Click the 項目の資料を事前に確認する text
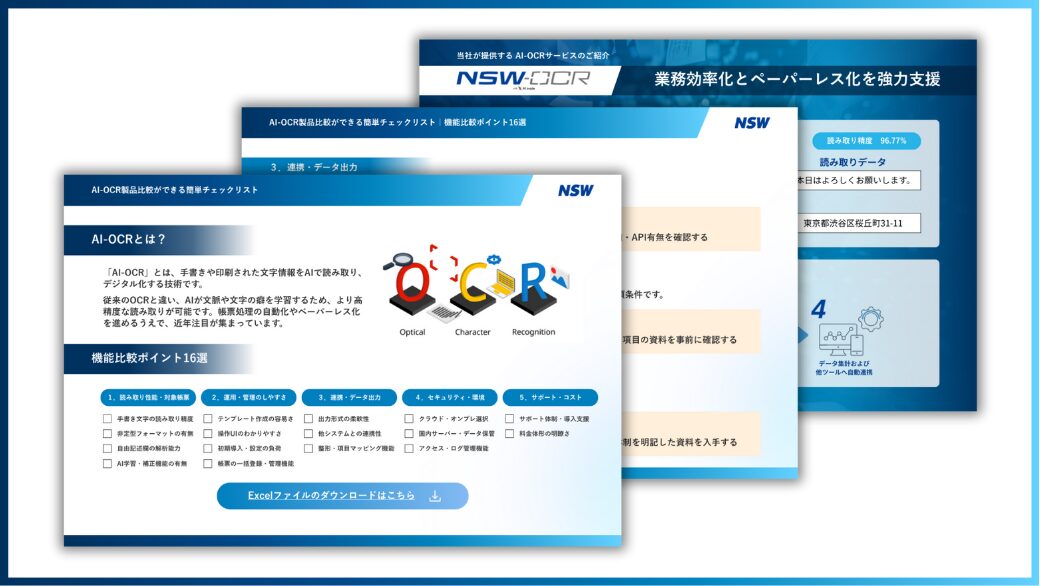1040x586 pixels. tap(679, 340)
